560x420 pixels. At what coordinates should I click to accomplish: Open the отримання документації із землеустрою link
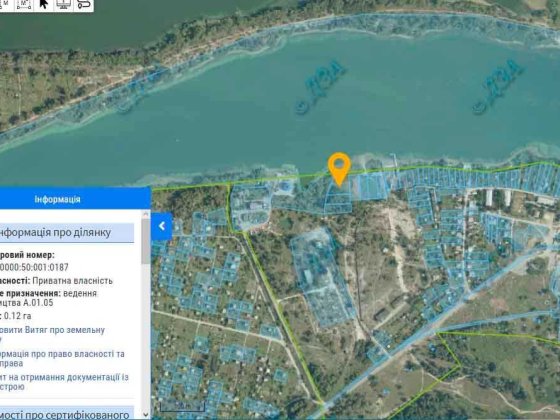[64, 382]
